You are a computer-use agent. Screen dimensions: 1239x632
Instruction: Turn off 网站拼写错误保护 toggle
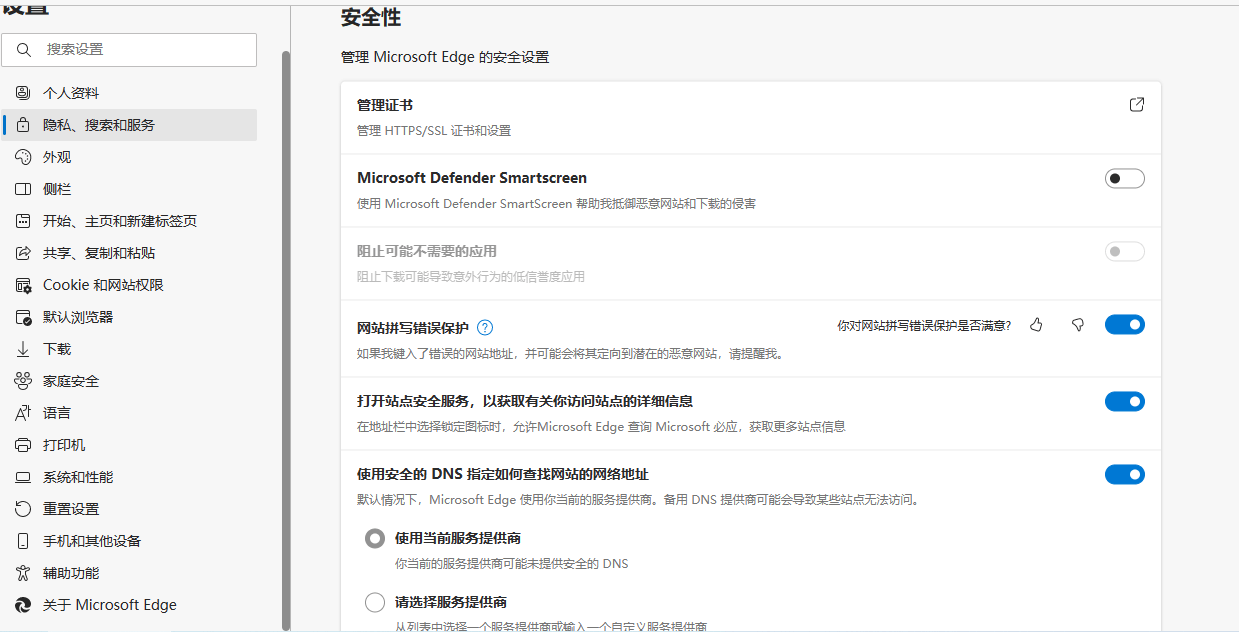point(1125,325)
